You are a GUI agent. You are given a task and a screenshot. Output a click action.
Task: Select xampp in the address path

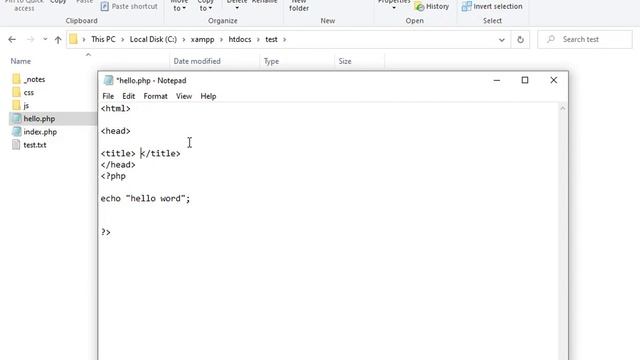(202, 39)
